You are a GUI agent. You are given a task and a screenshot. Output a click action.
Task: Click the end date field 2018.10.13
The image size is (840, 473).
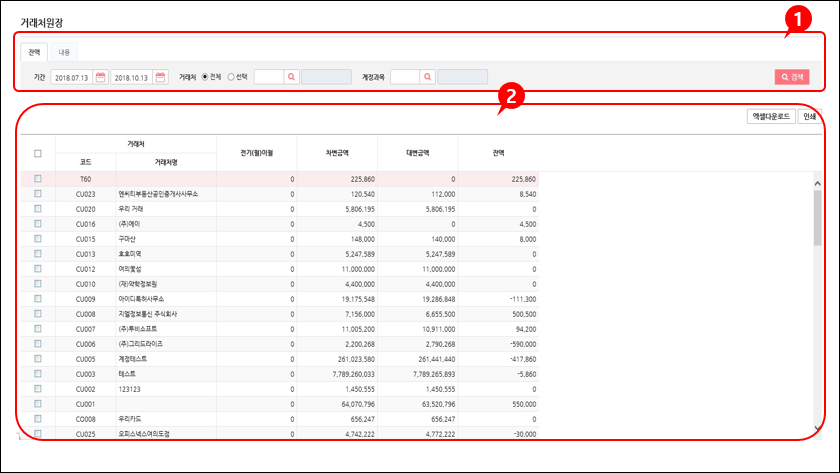(x=131, y=77)
